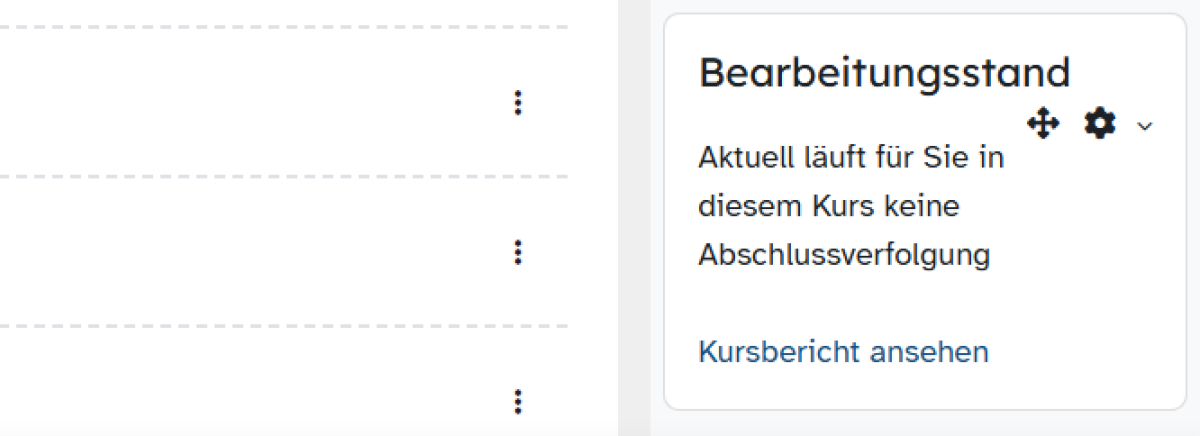Screen dimensions: 1200x436
Task: Open the topmost three-dot actions menu
Action: click(x=517, y=103)
